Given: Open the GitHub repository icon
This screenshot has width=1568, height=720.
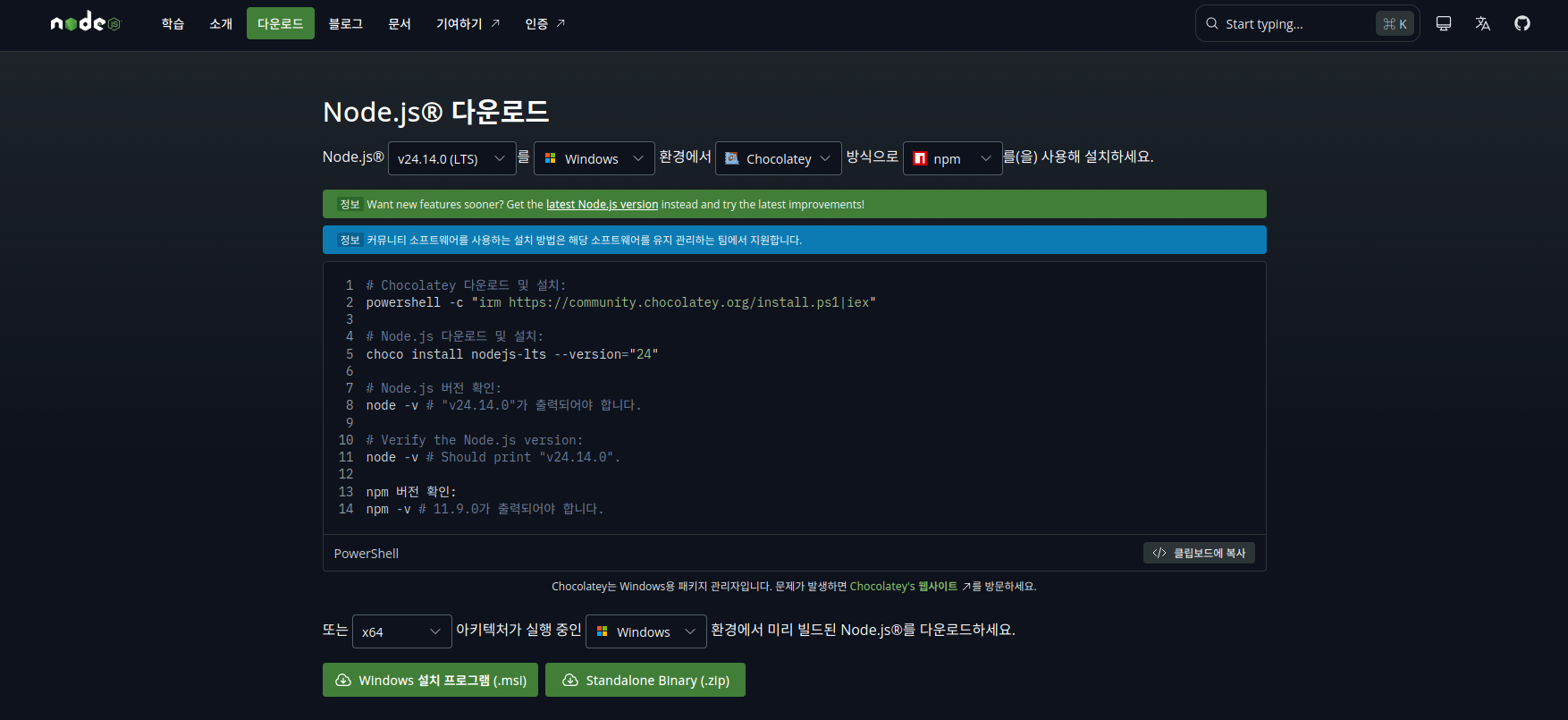Looking at the screenshot, I should (1522, 23).
